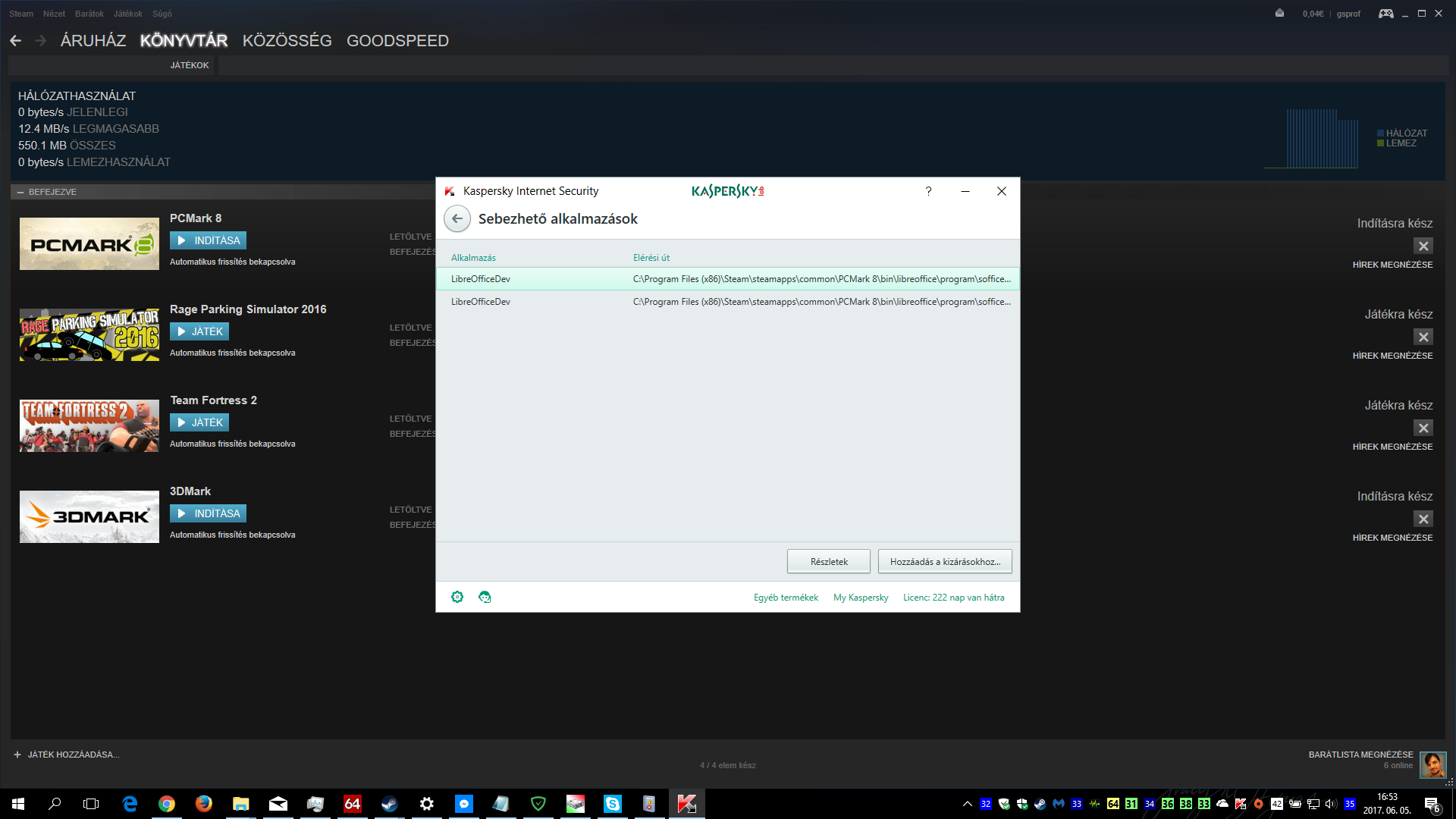
Task: Open Egyéb termékek link
Action: [x=786, y=598]
